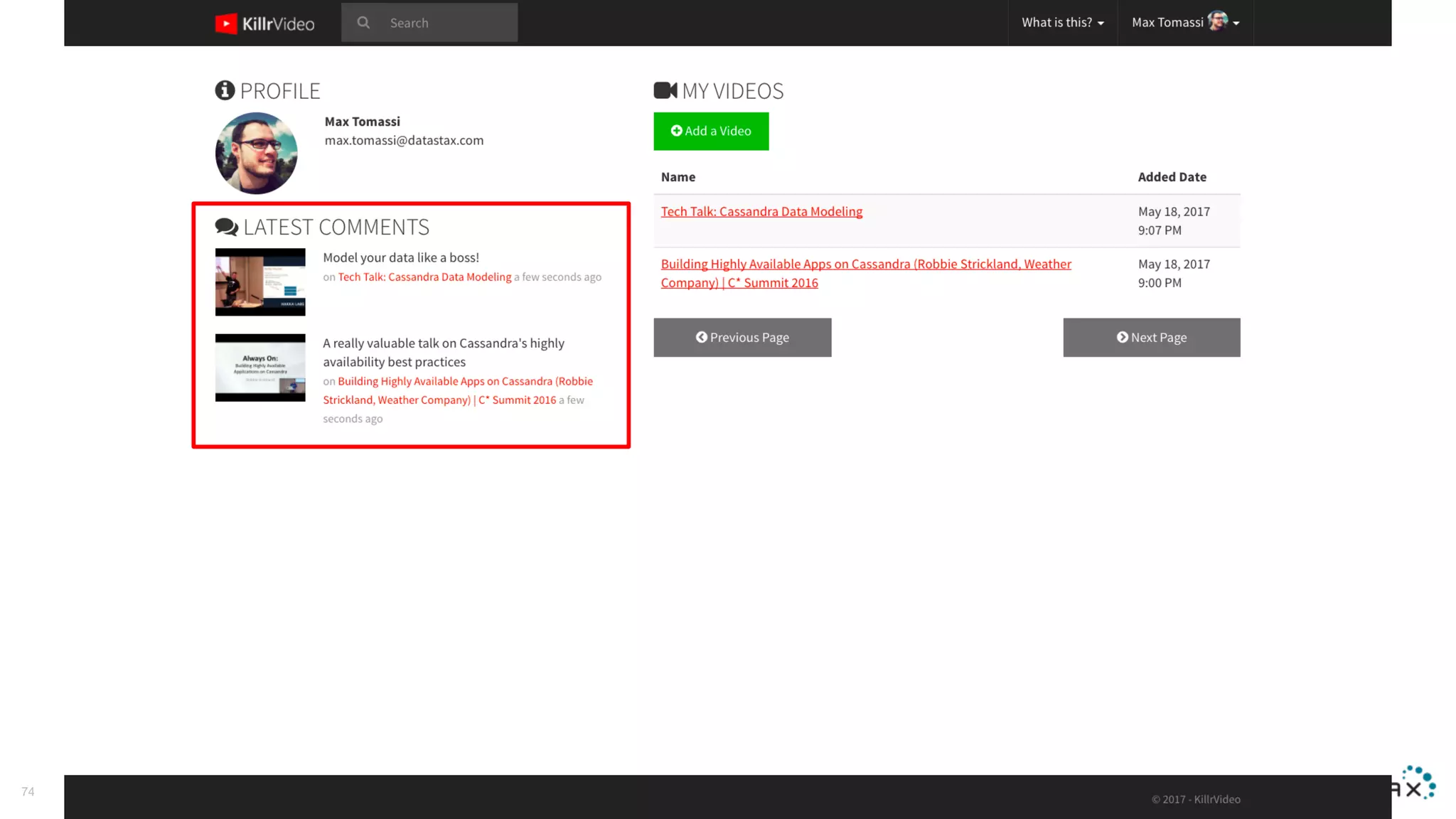Image resolution: width=1456 pixels, height=819 pixels.
Task: Open Building Highly Available Apps comment link
Action: click(x=465, y=382)
